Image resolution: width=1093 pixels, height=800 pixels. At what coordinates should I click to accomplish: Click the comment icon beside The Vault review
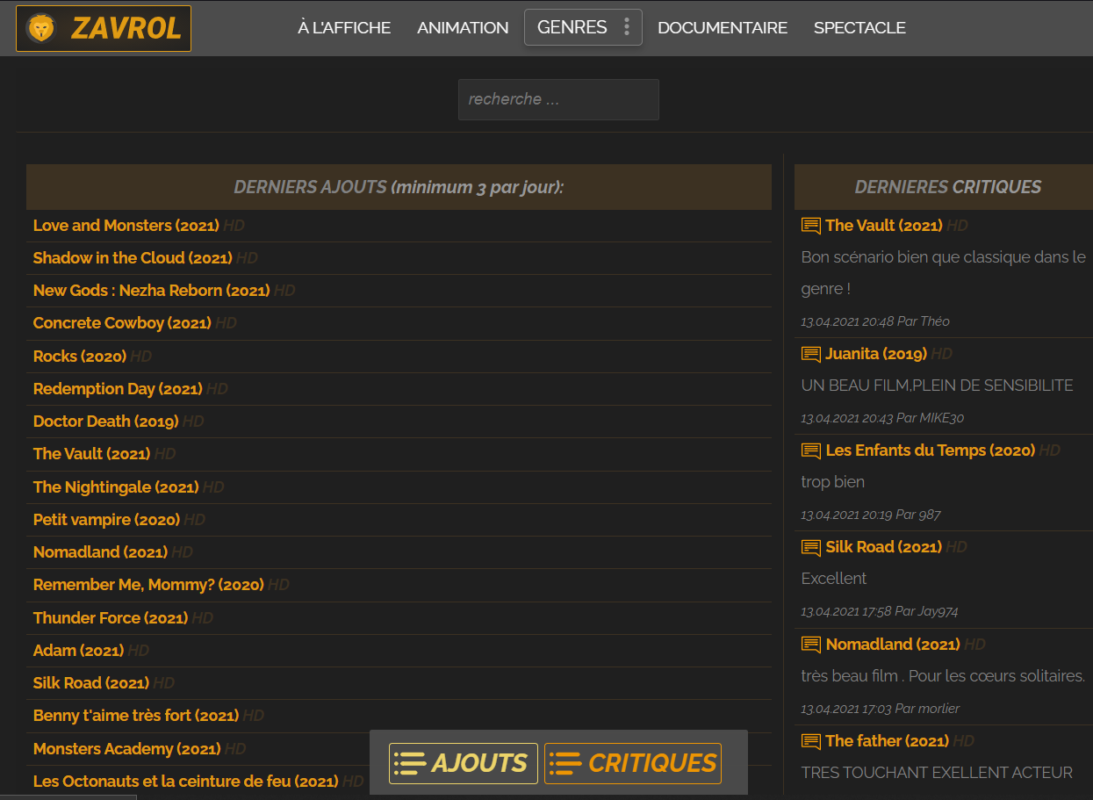click(x=811, y=225)
